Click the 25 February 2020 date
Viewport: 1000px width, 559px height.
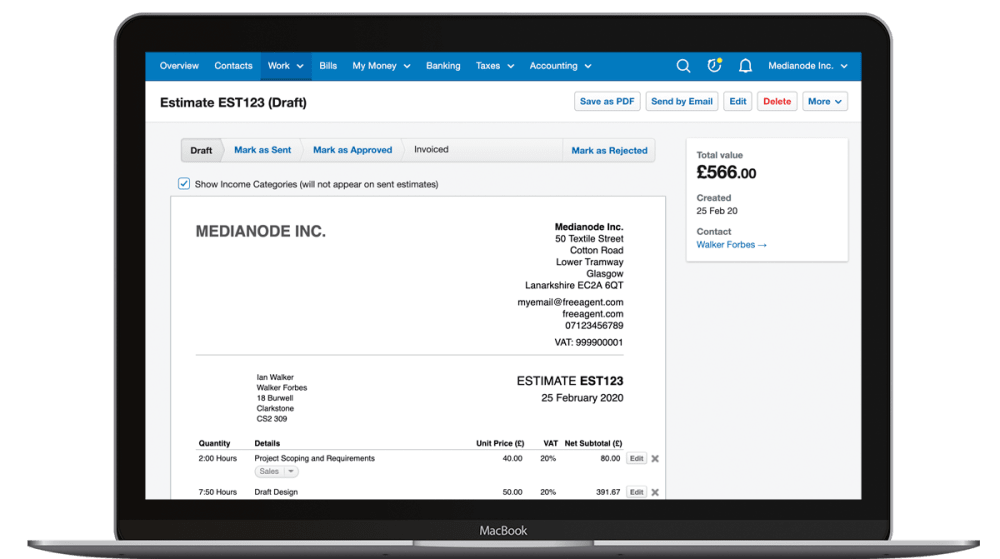click(x=582, y=398)
